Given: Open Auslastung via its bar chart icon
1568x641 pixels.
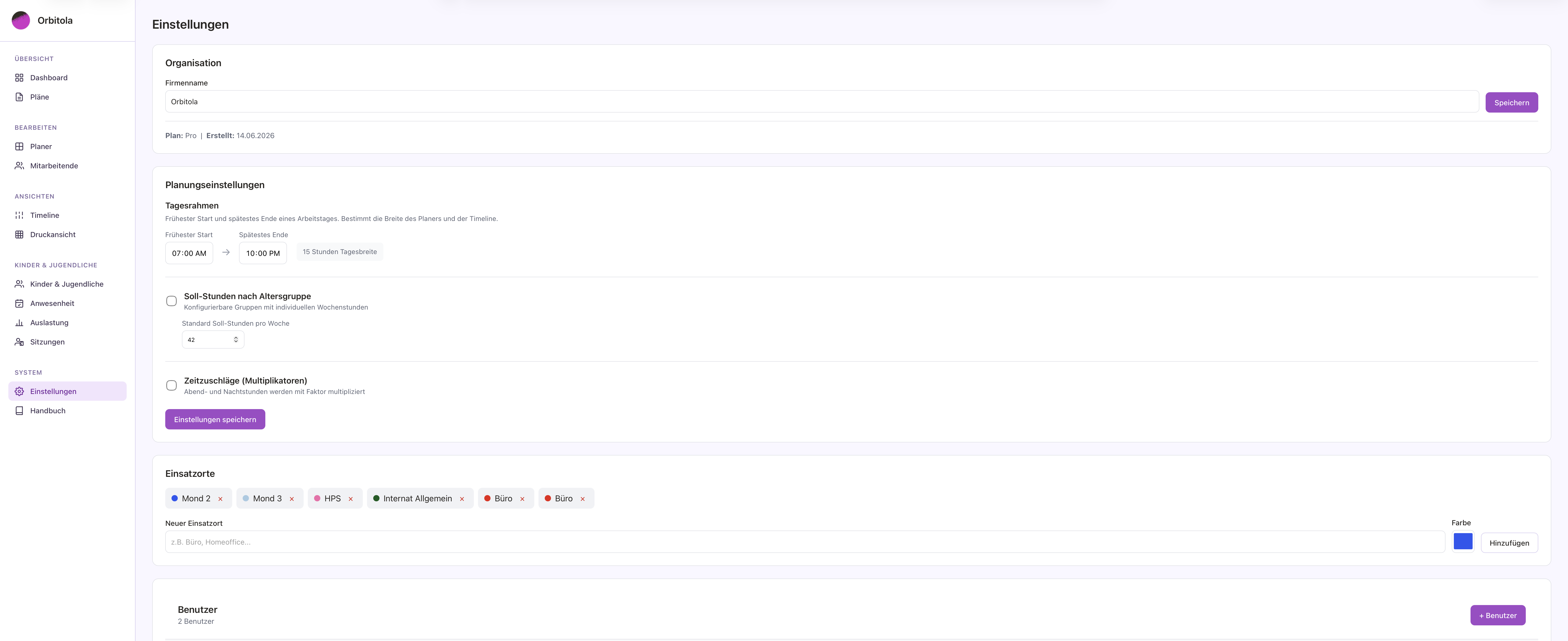Looking at the screenshot, I should [x=20, y=323].
